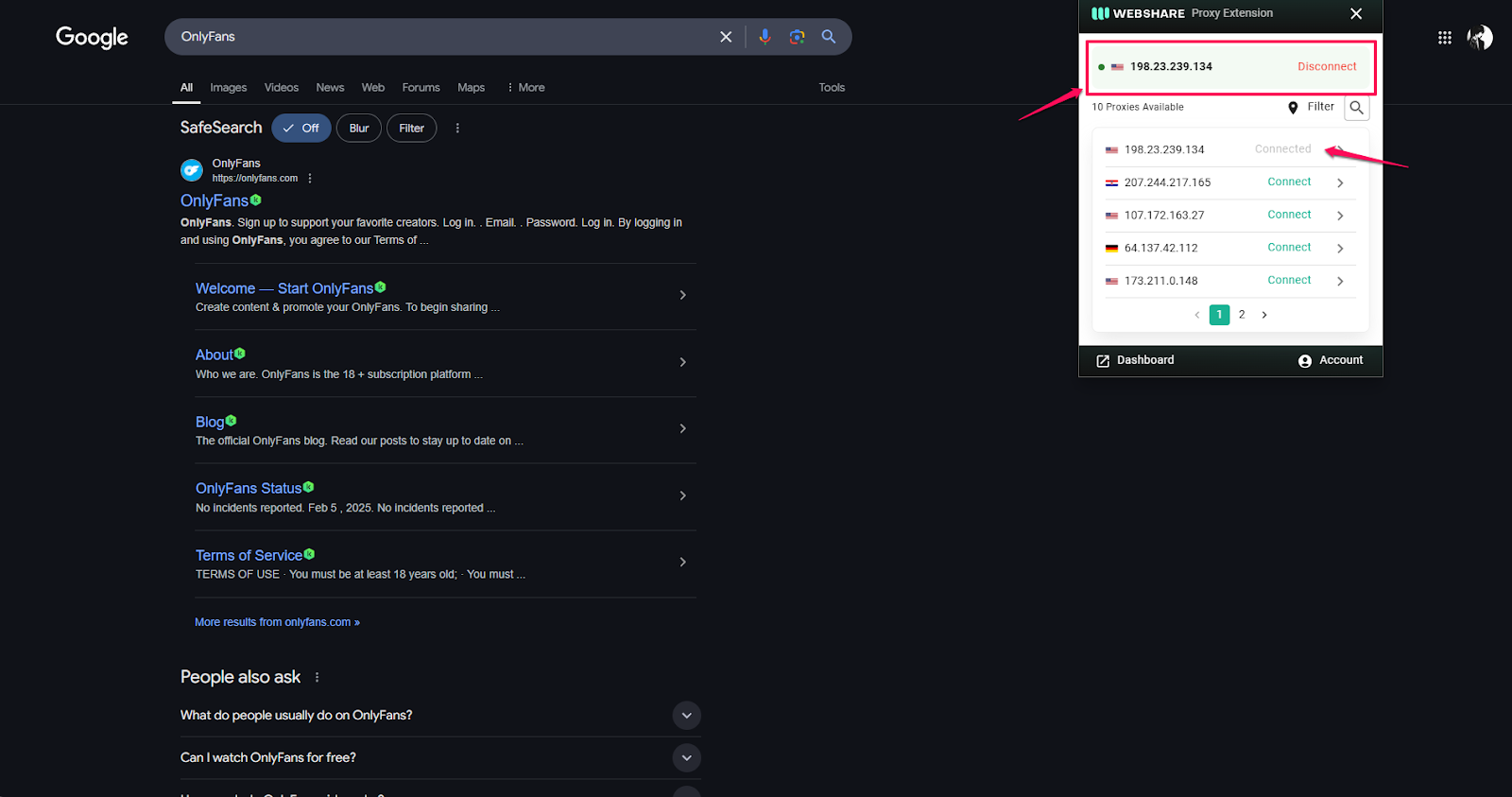The width and height of the screenshot is (1512, 797).
Task: Expand details for proxy 107.172.163.27
Action: [x=1340, y=216]
